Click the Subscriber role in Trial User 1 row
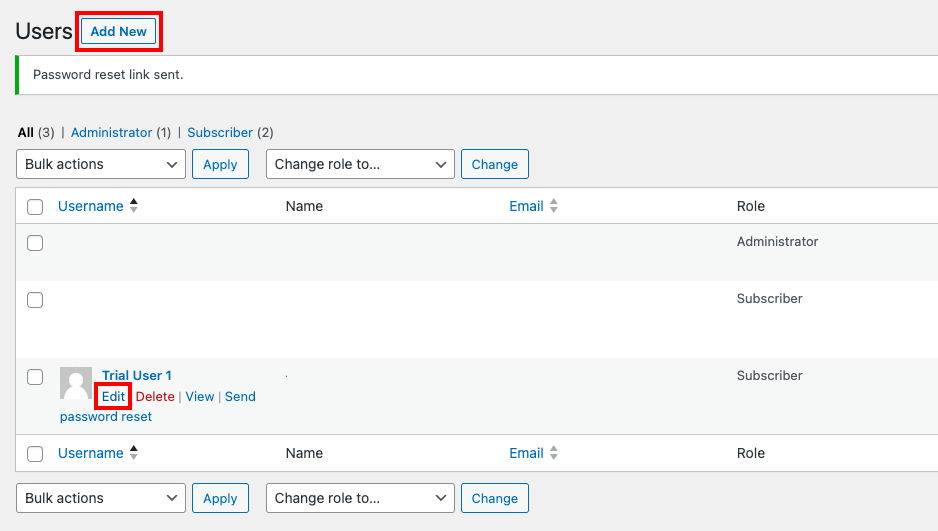938x531 pixels. tap(769, 376)
